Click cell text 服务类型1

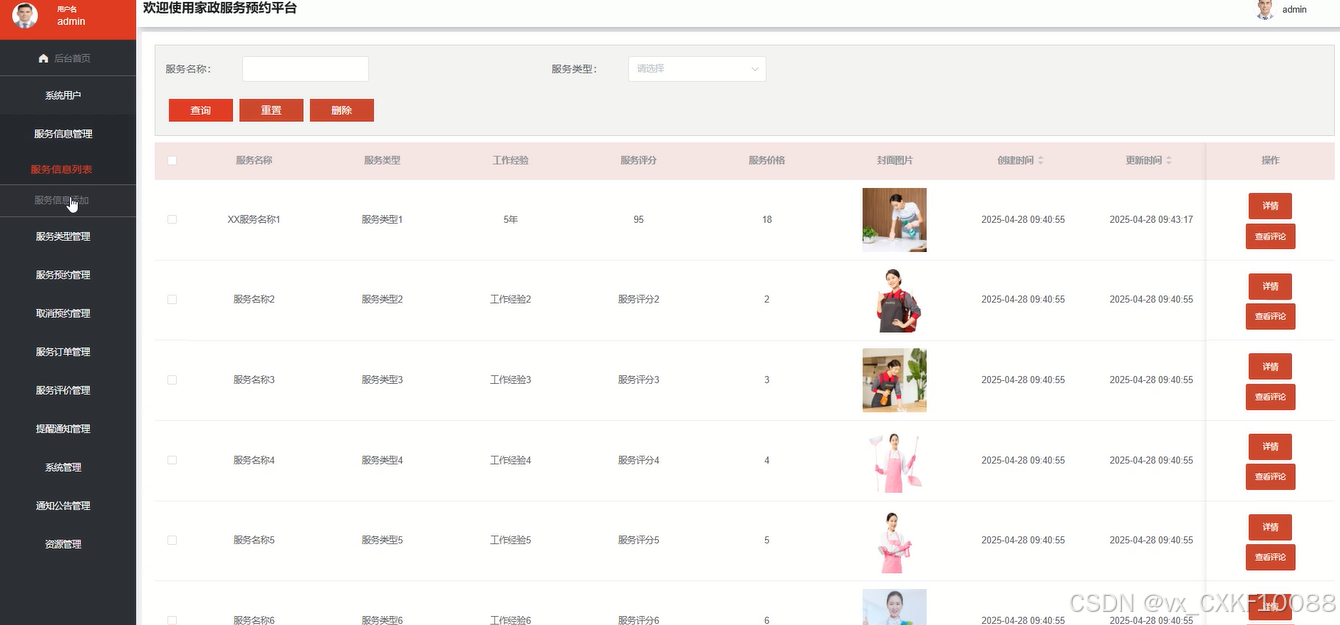point(382,219)
